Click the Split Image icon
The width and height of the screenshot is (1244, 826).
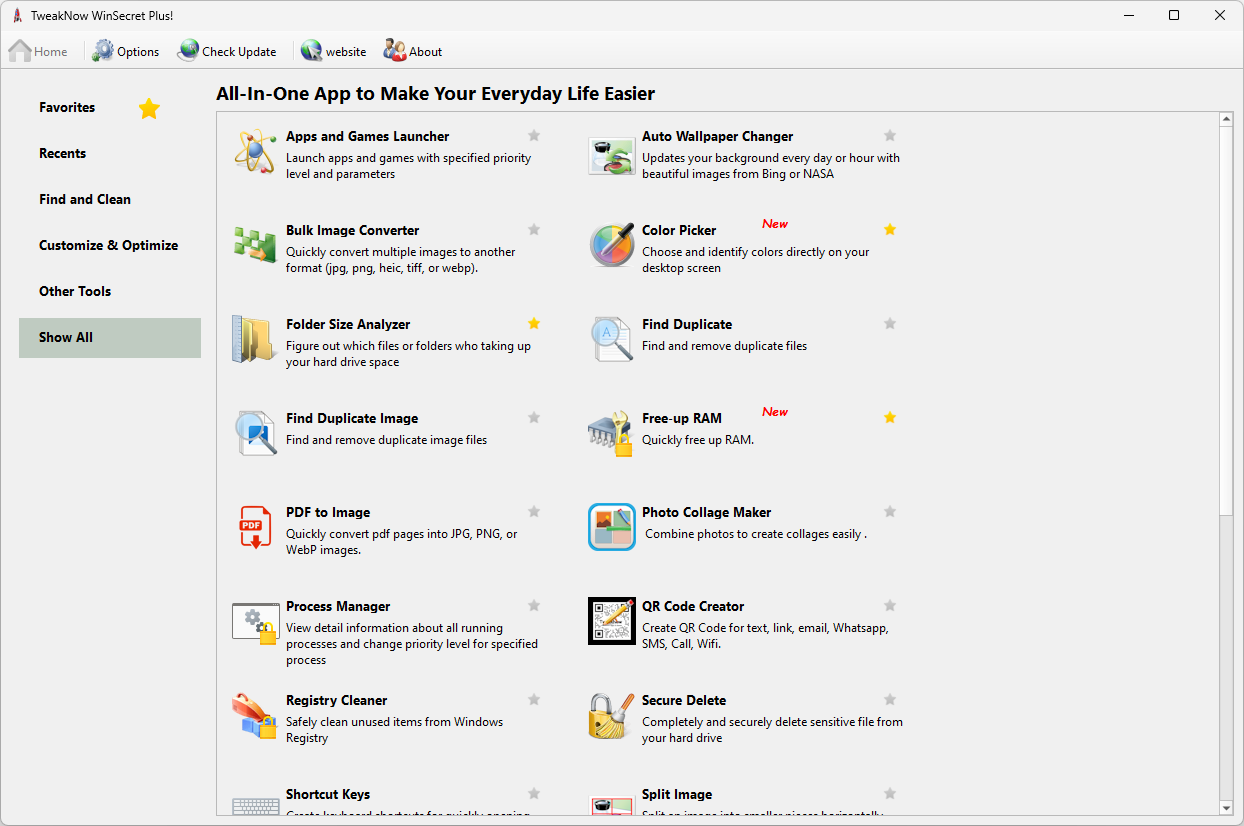[x=611, y=805]
